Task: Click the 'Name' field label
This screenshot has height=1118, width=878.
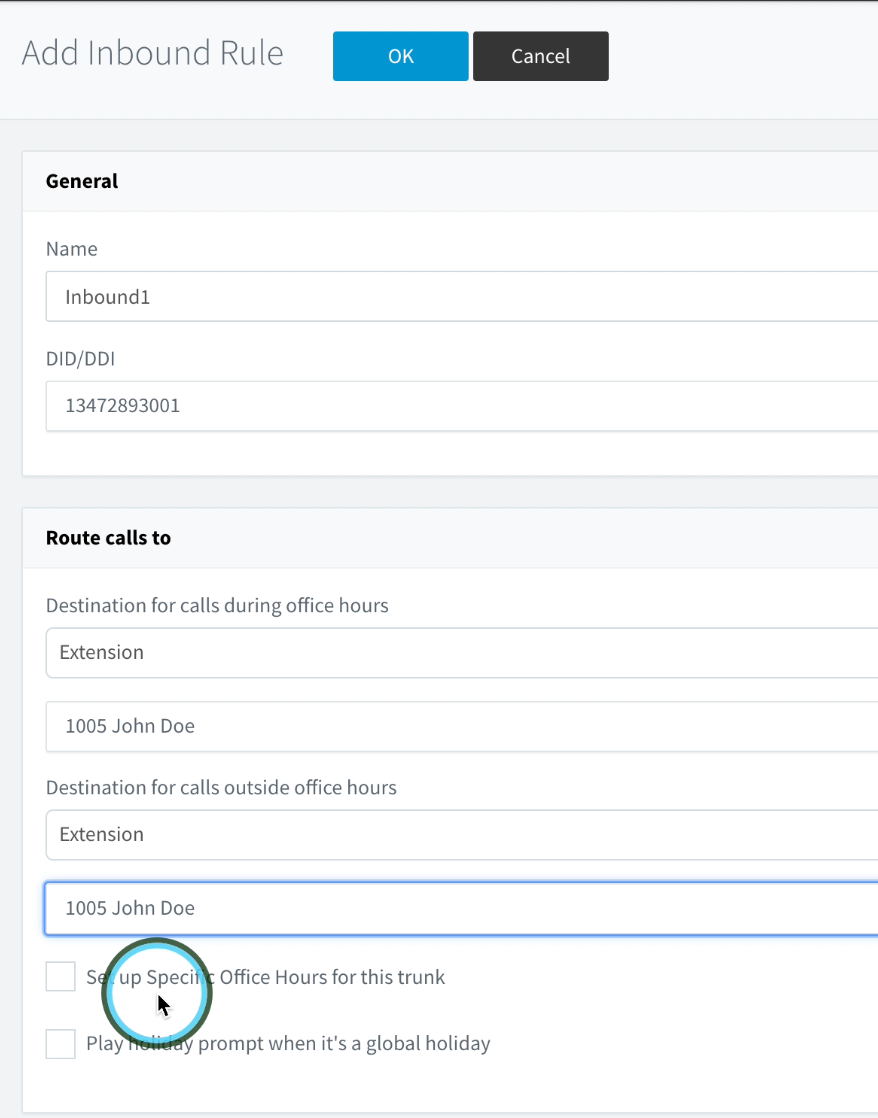Action: coord(72,249)
